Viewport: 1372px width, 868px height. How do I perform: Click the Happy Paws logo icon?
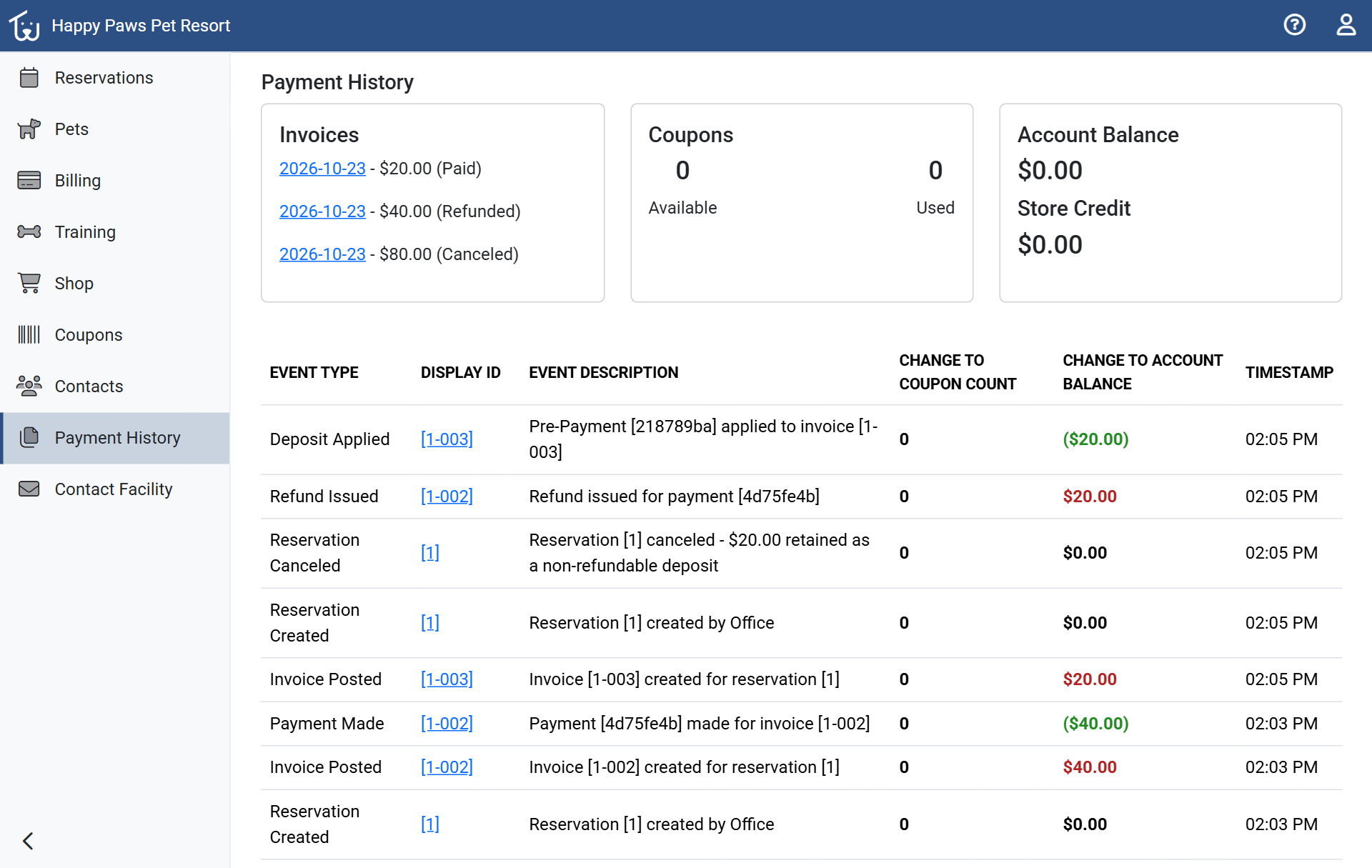[x=24, y=26]
